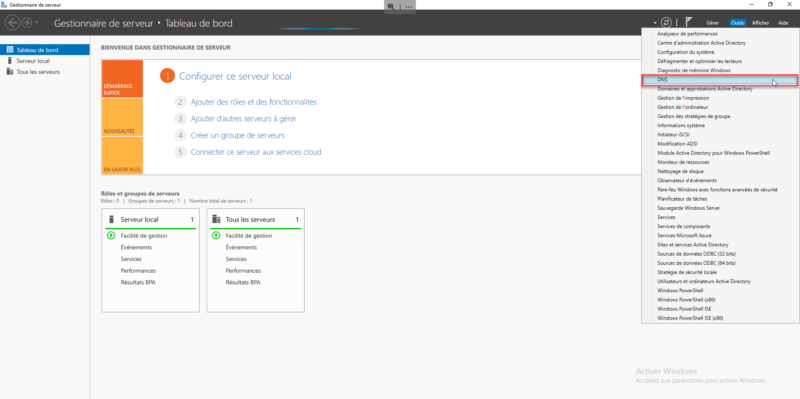The image size is (800, 399).
Task: Click the Tableau de bord sidebar icon
Action: point(10,50)
